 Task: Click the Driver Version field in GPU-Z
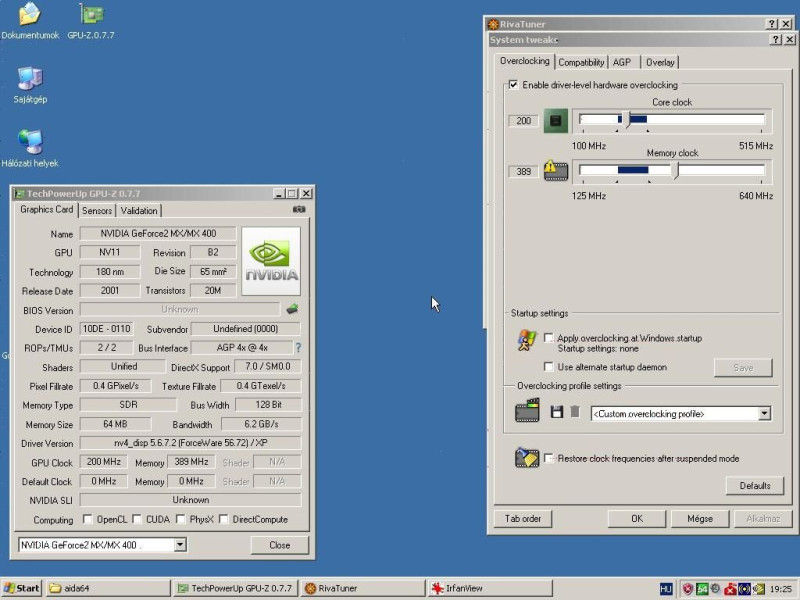[x=190, y=443]
